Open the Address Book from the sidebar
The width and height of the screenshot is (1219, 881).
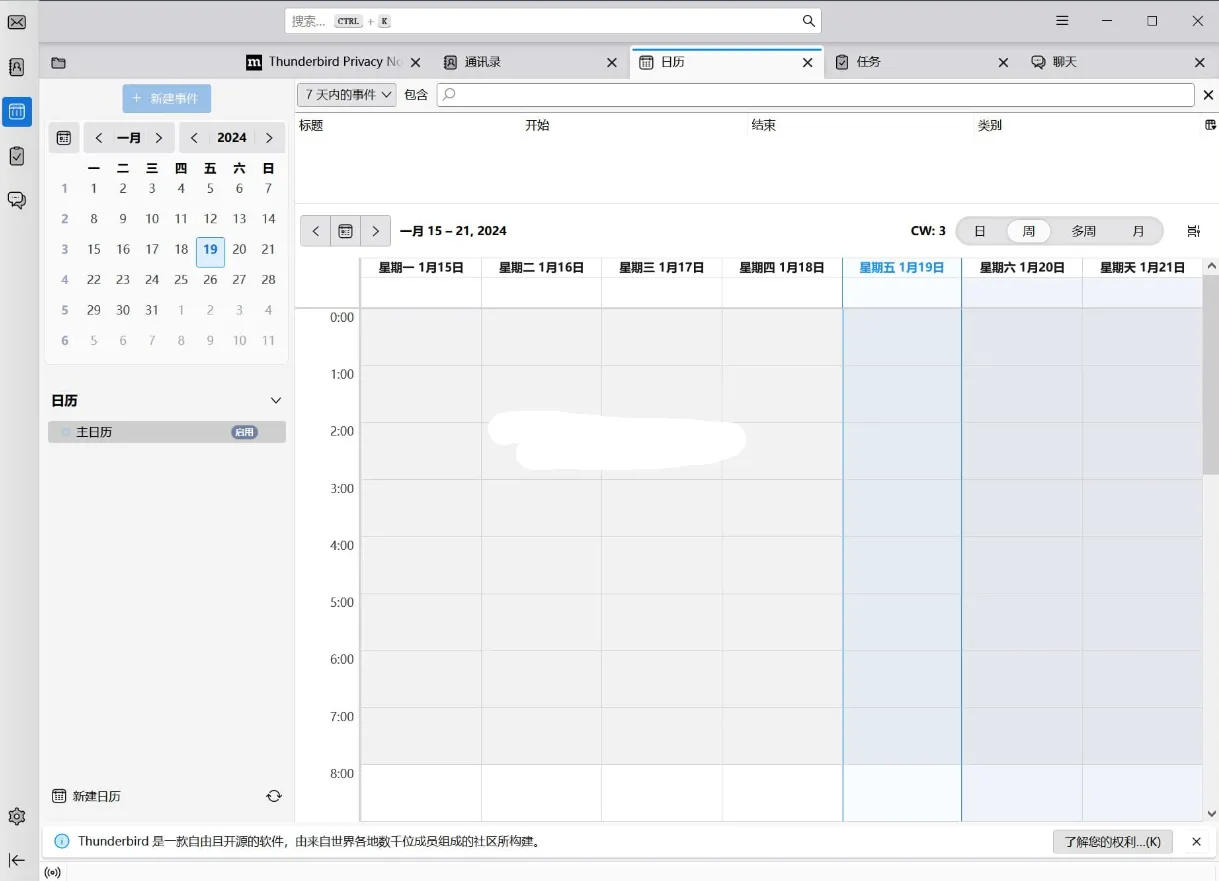point(16,67)
